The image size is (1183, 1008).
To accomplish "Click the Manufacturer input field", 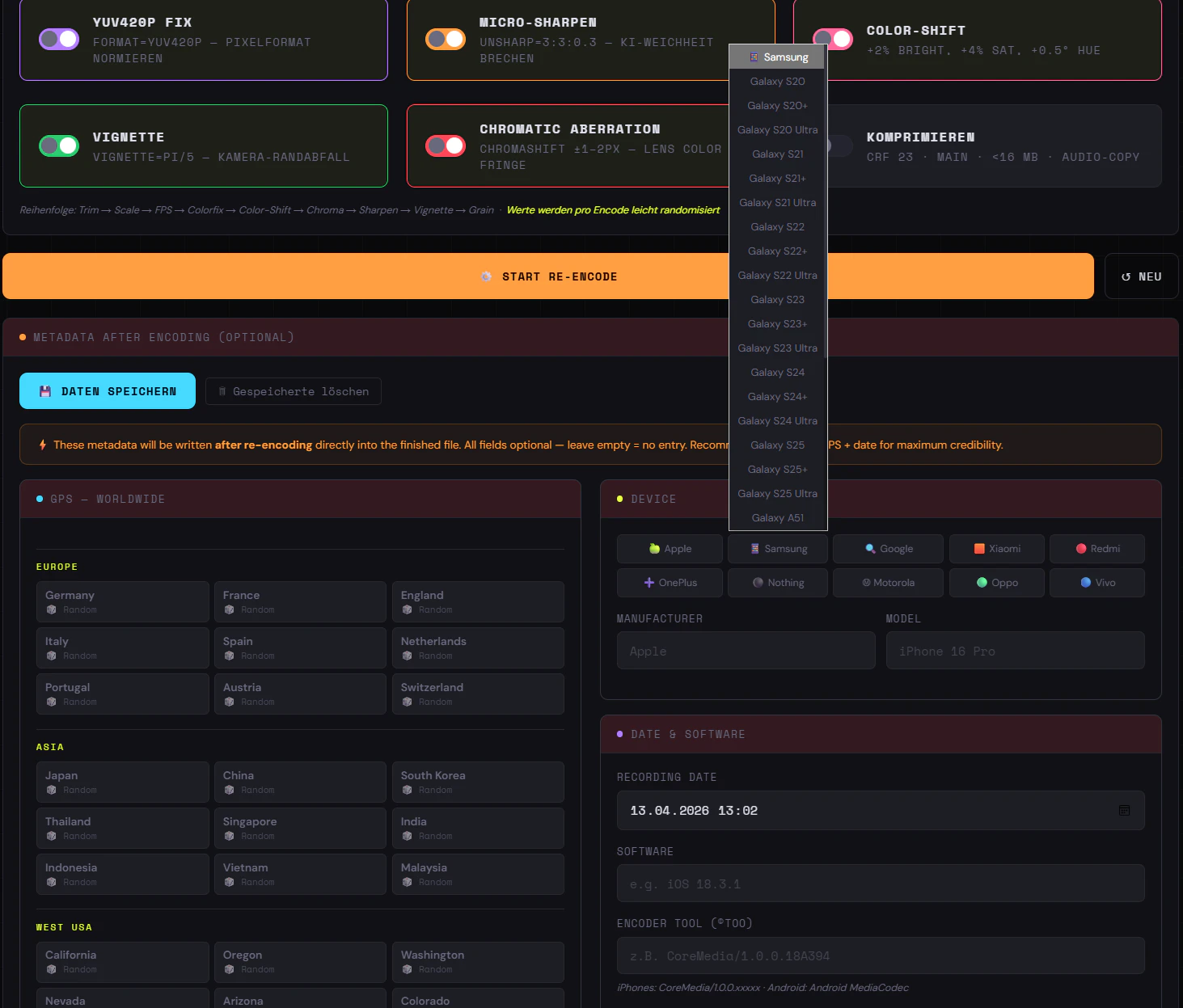I will coord(746,651).
